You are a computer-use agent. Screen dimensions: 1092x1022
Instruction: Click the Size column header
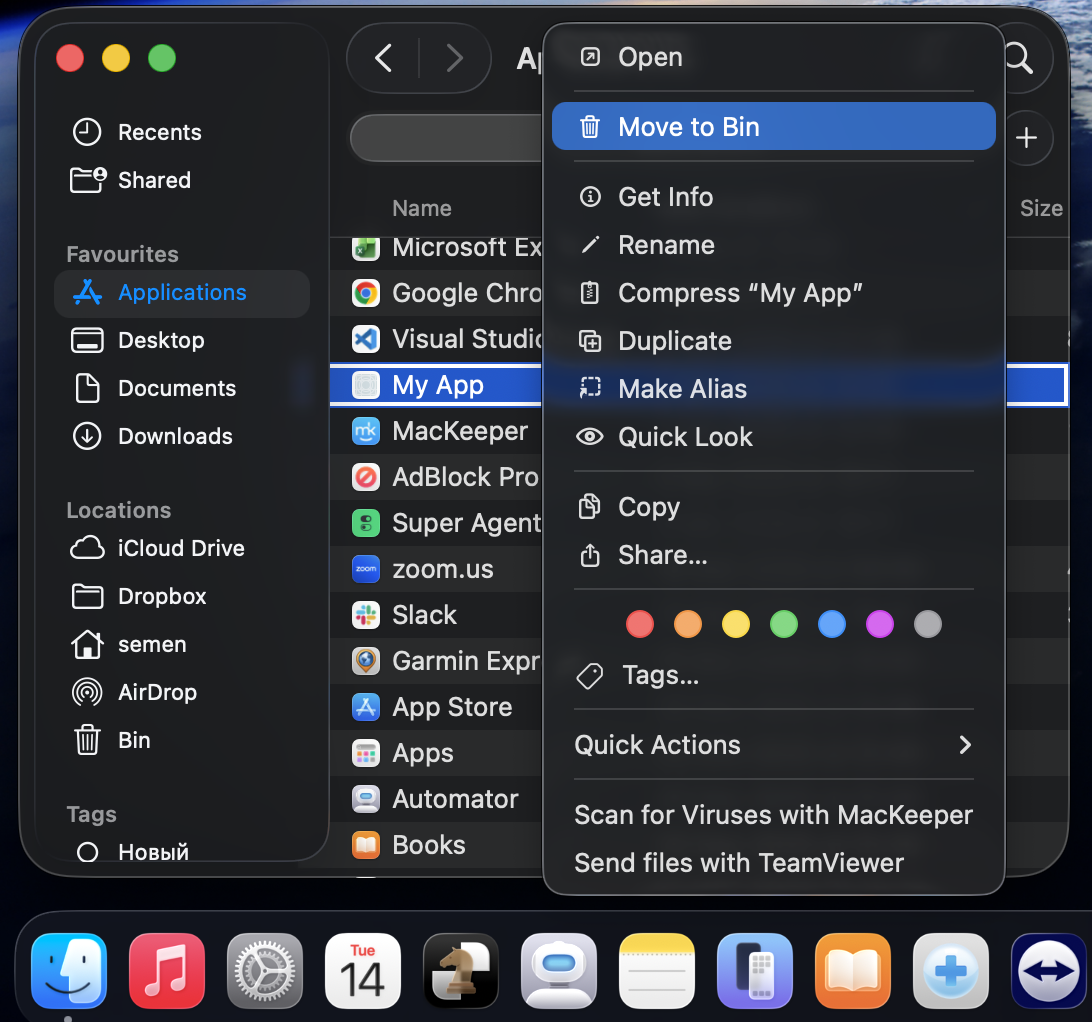(1041, 208)
